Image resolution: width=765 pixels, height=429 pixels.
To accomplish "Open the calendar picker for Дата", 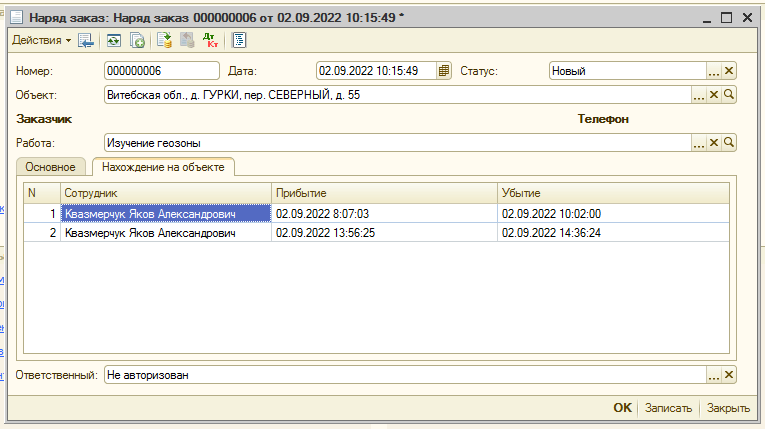I will [445, 71].
